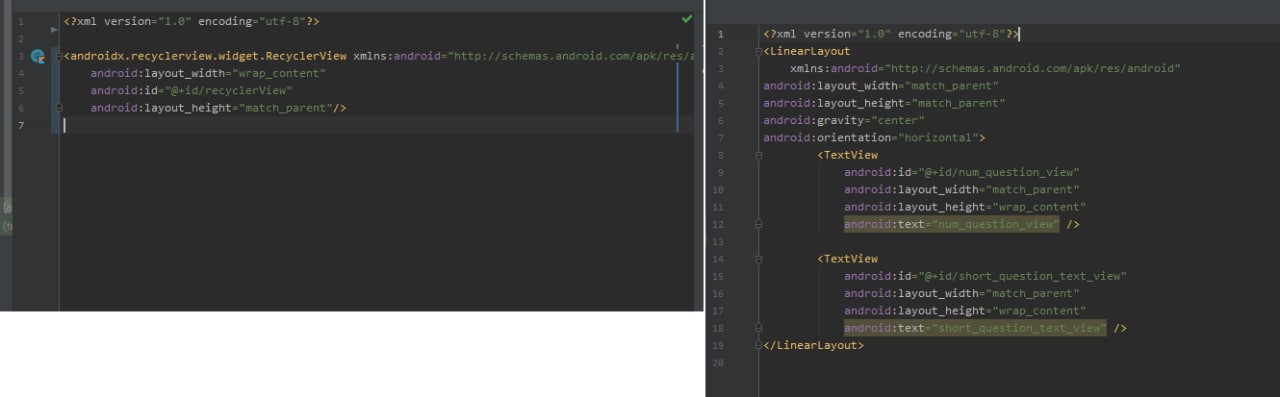Place cursor on empty line 7 left editor
Image resolution: width=1280 pixels, height=397 pixels.
pos(370,125)
